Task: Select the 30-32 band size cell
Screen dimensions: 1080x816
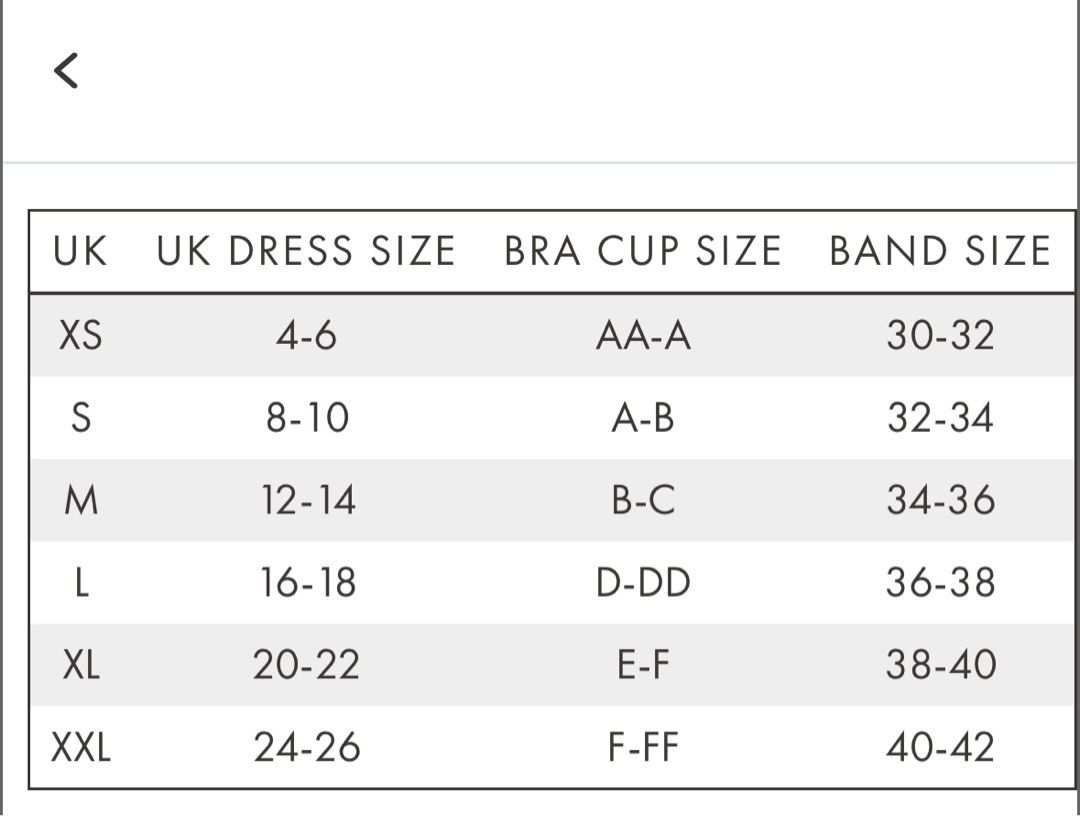Action: coord(940,336)
